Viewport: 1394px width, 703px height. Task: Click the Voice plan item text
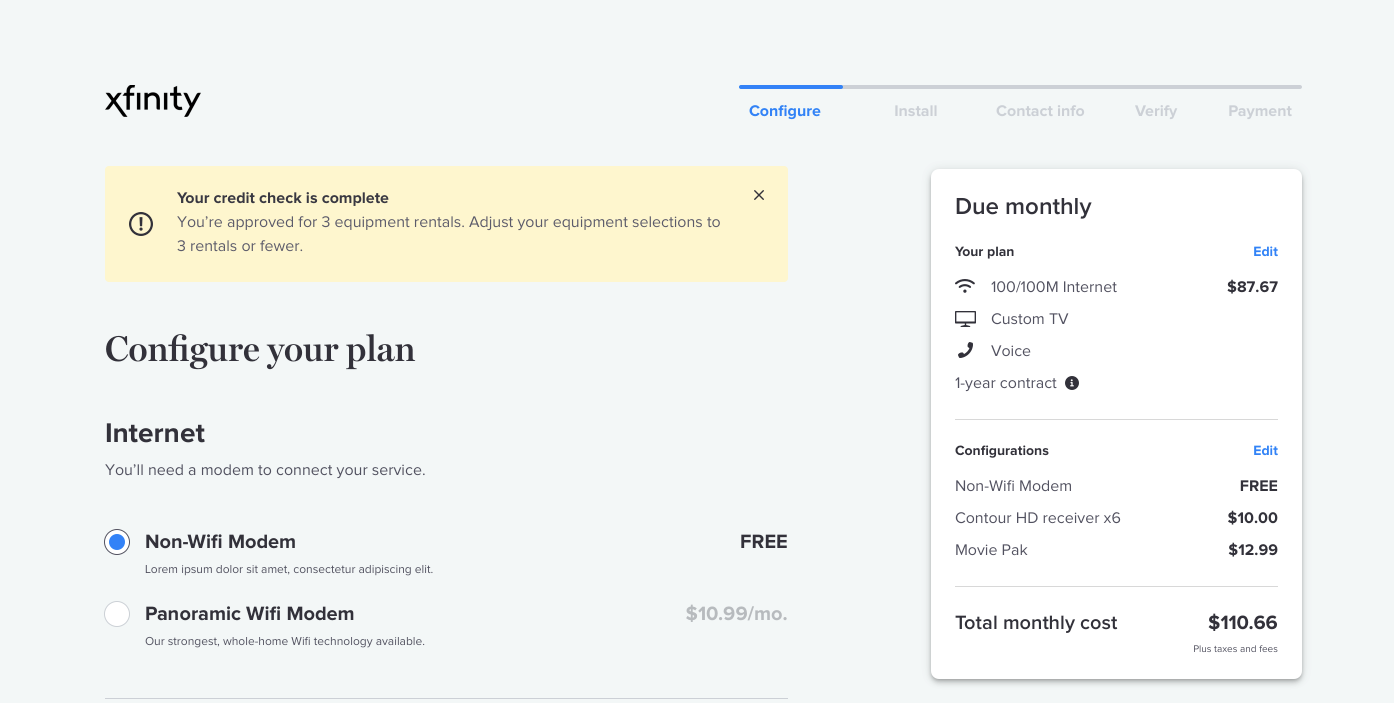[x=1011, y=351]
